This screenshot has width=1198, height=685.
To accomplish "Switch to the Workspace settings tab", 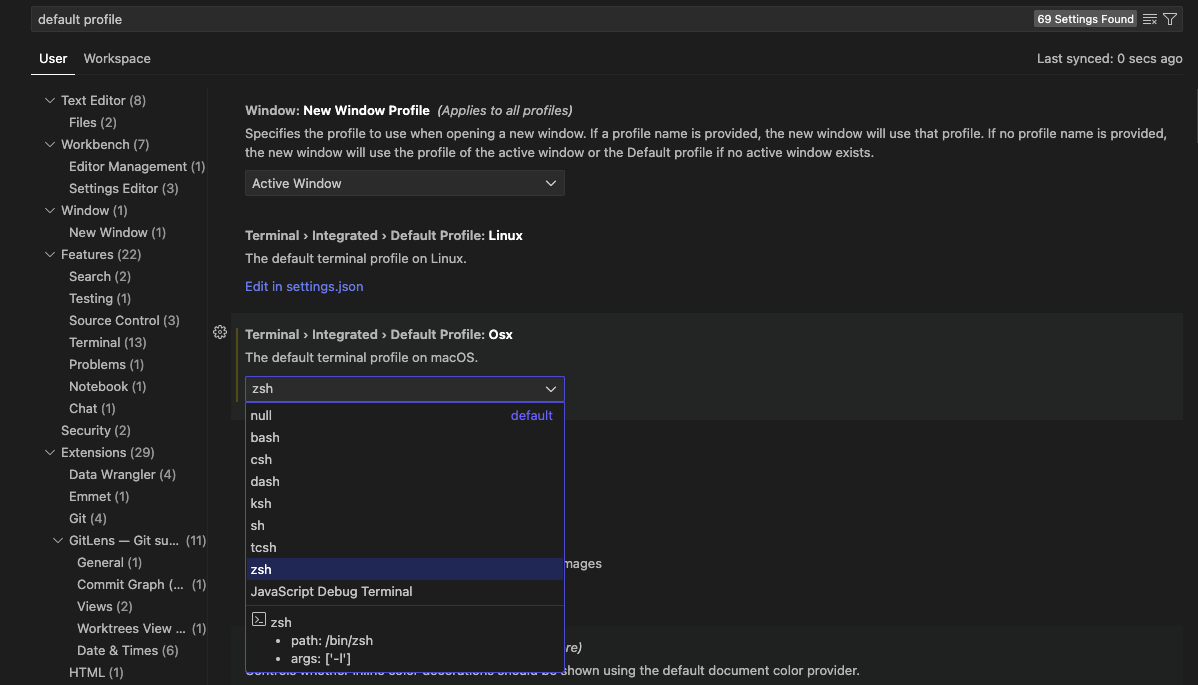I will coord(117,59).
